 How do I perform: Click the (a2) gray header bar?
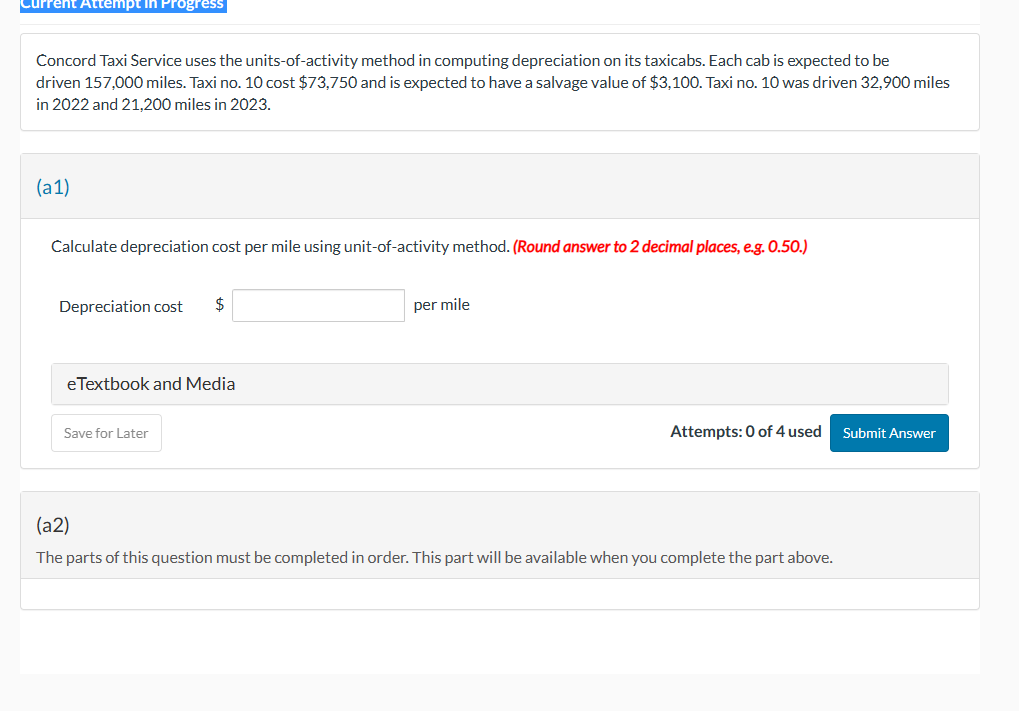pos(499,523)
